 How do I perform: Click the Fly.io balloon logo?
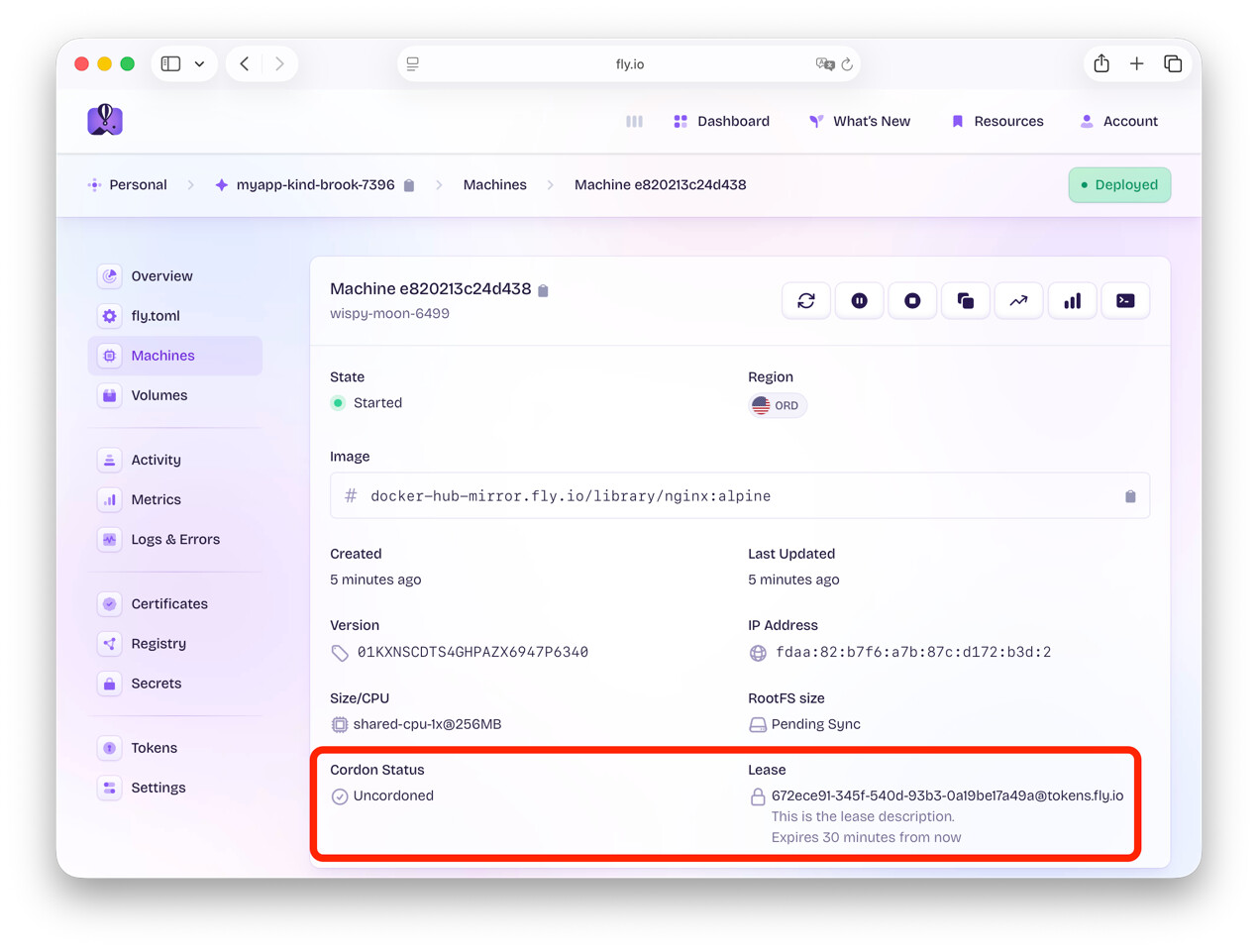[x=105, y=121]
